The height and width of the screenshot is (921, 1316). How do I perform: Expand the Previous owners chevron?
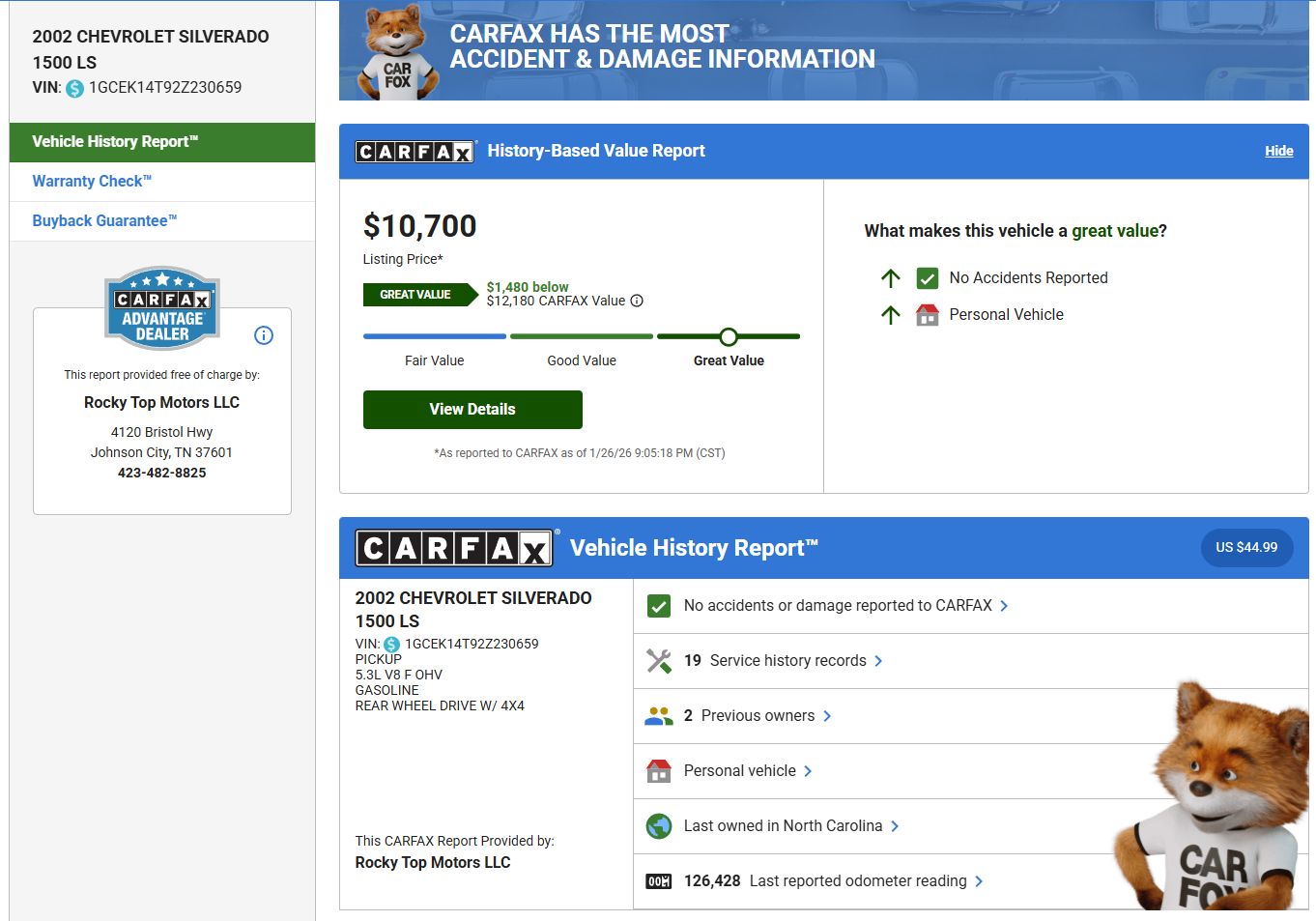pos(827,716)
